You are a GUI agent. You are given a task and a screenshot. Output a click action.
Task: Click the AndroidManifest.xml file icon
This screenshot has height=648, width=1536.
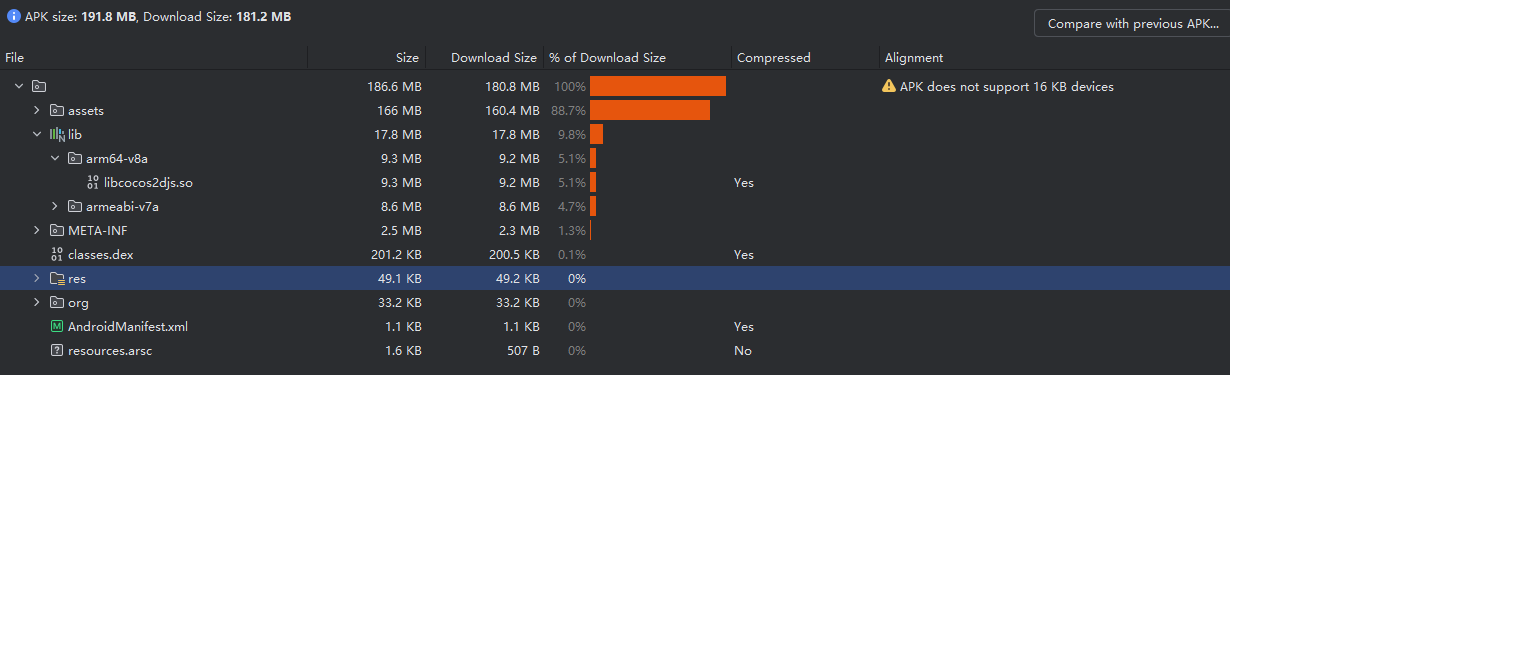[x=57, y=327]
